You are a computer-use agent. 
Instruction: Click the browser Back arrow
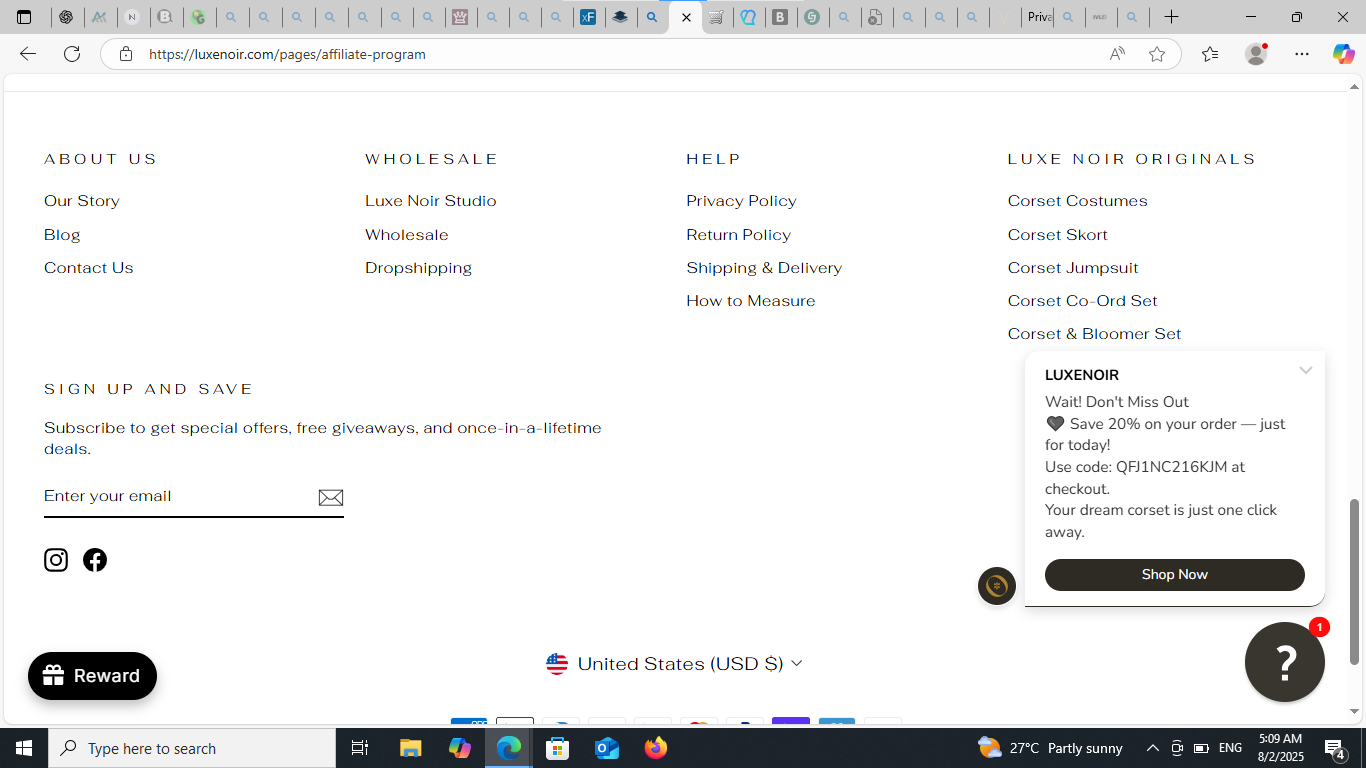coord(28,54)
